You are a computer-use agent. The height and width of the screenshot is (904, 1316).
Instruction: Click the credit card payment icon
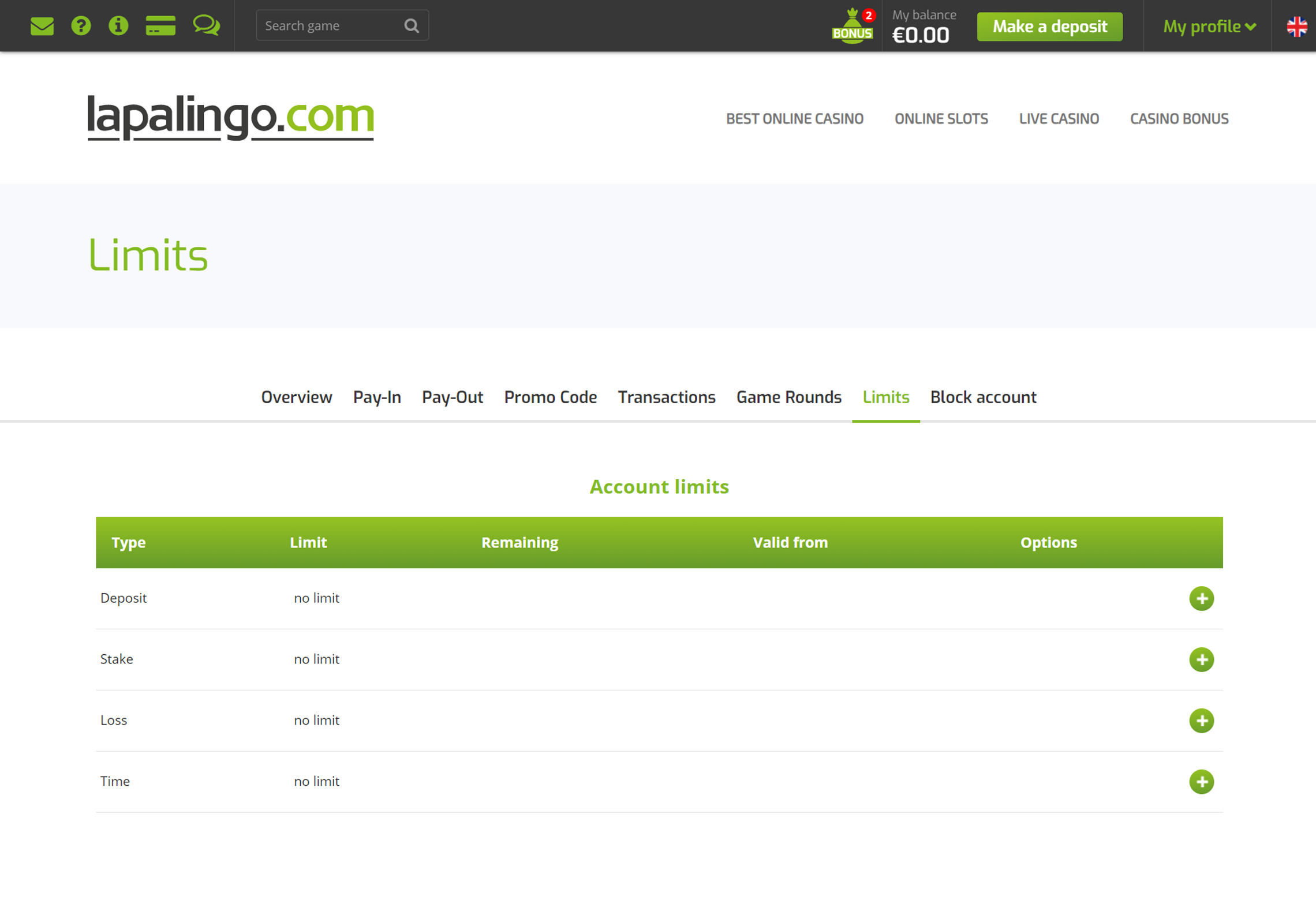160,26
